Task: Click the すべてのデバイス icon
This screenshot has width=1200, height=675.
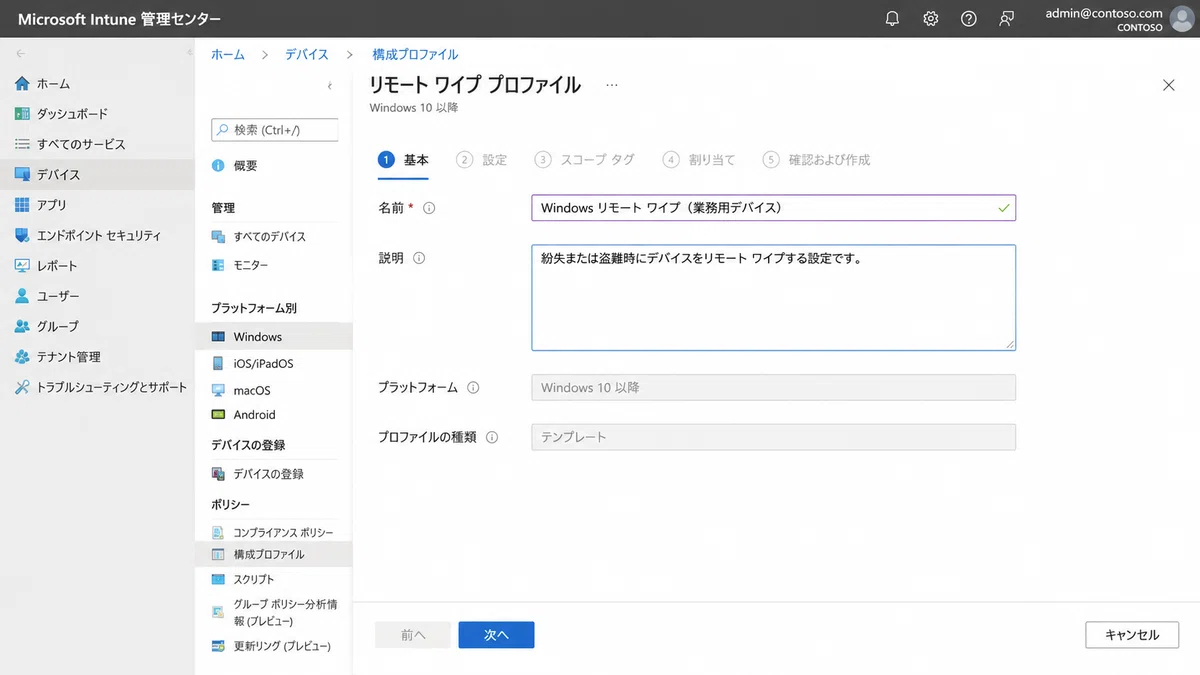Action: coord(218,237)
